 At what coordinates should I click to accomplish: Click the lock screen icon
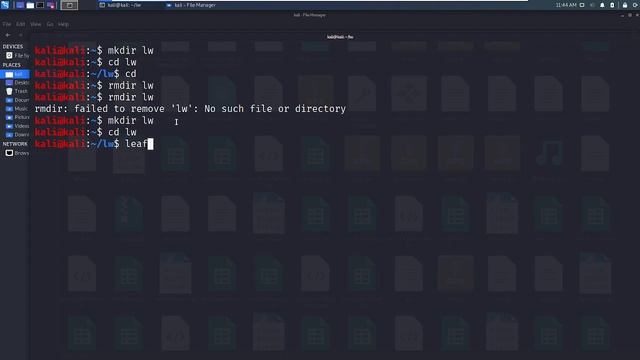click(x=625, y=5)
